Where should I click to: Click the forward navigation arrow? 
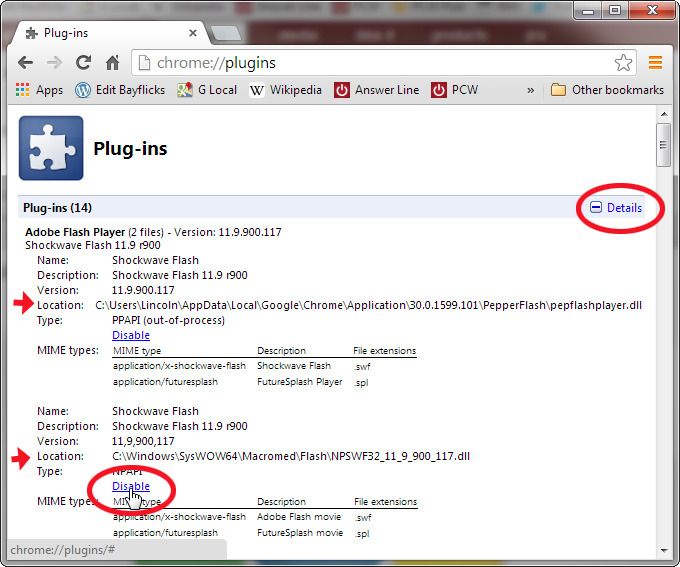54,63
